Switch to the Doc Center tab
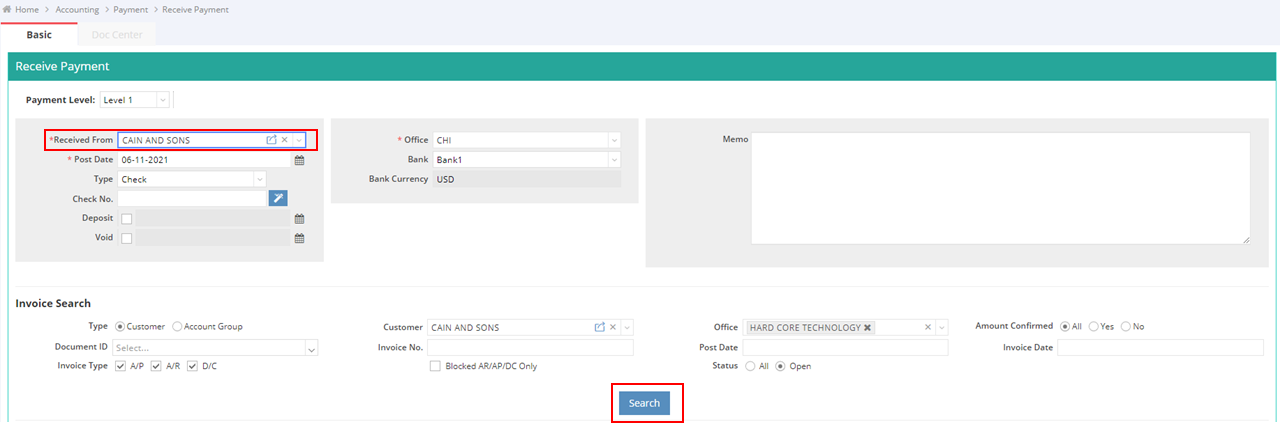The image size is (1280, 423). point(117,35)
